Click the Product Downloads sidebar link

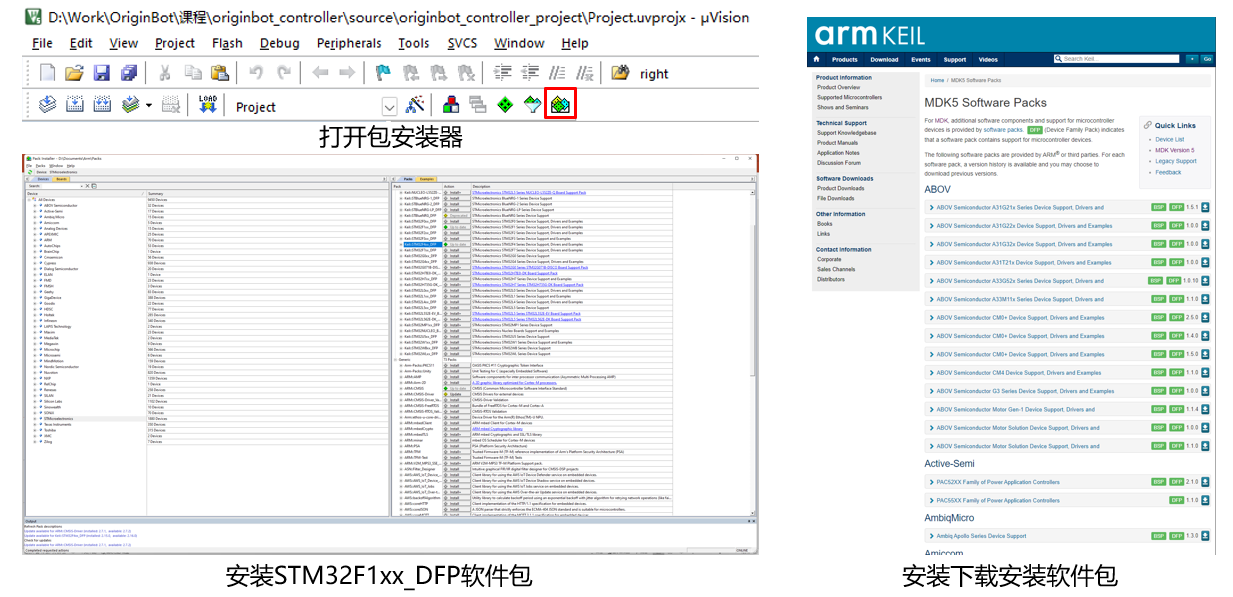tap(840, 188)
